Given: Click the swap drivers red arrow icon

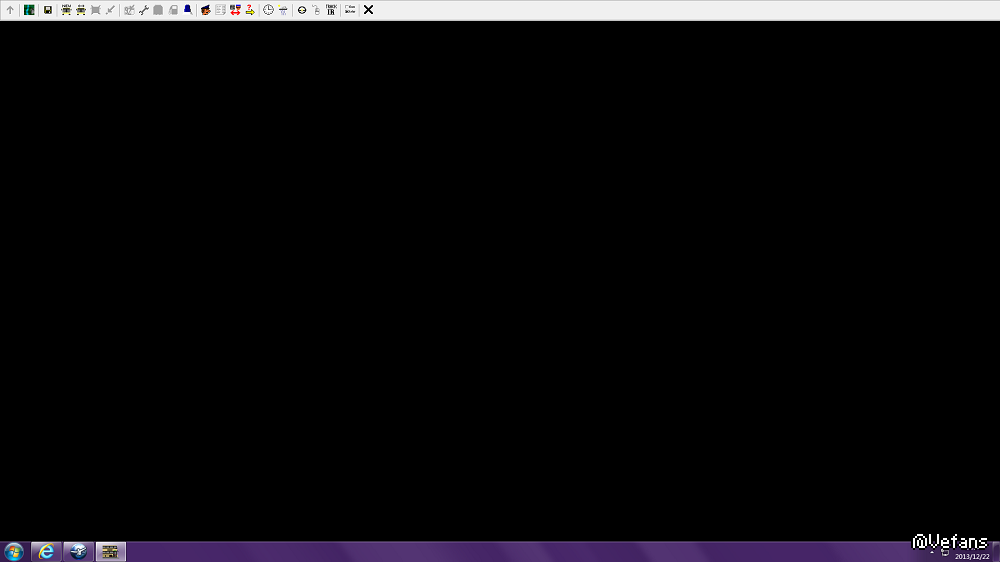Looking at the screenshot, I should [235, 10].
